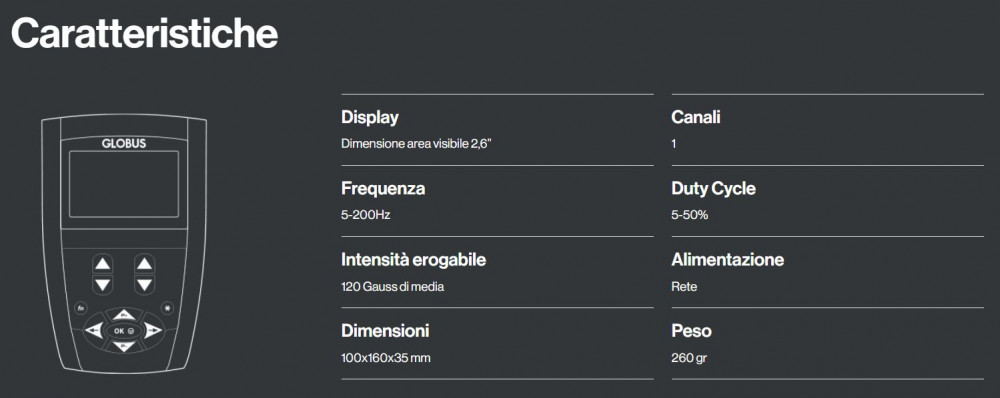Click the fn button on the device
Viewport: 1000px width, 398px height.
pyautogui.click(x=81, y=307)
